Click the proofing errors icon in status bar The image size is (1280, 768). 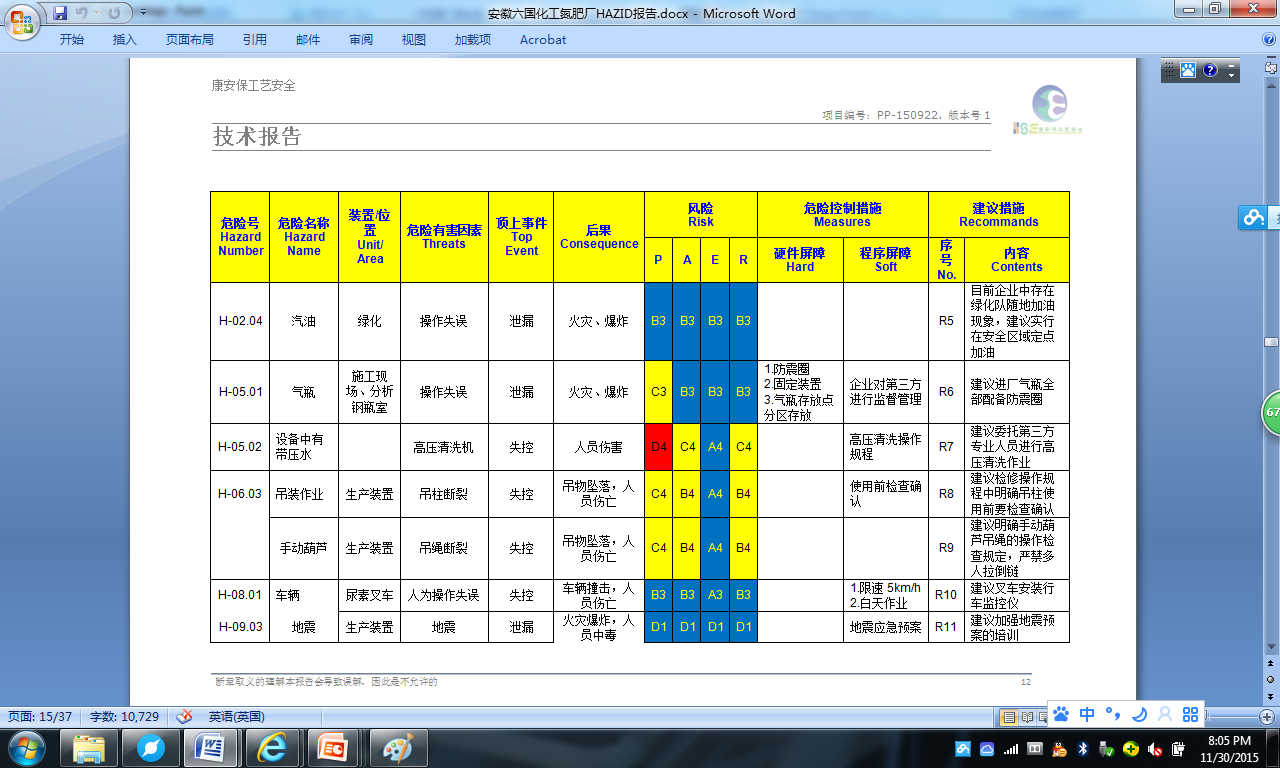[184, 716]
